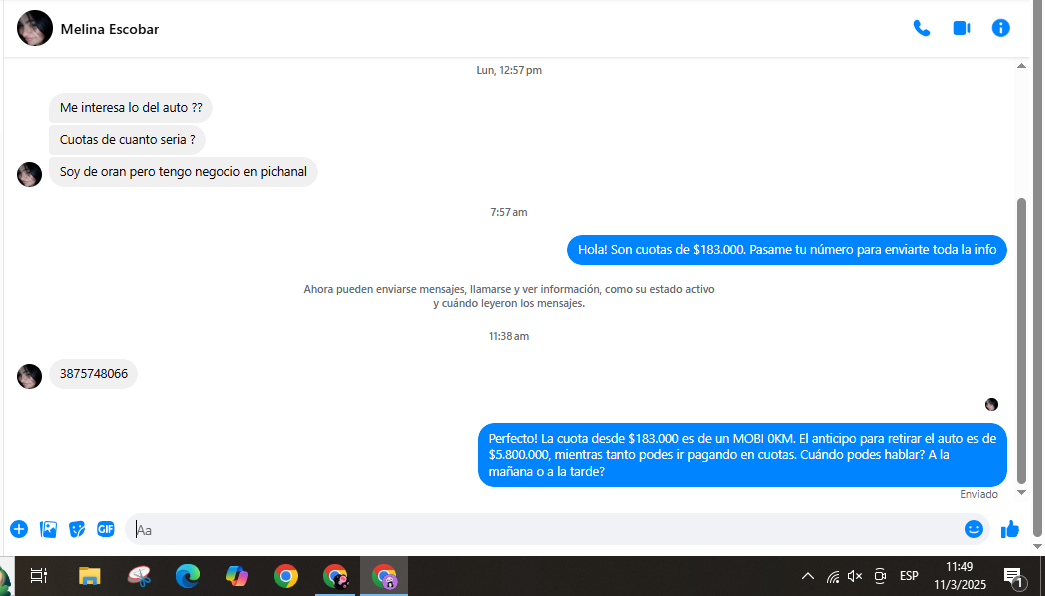Viewport: 1045px width, 596px height.
Task: Click the 'Lun, 12:57 pm' timestamp
Action: click(x=509, y=71)
